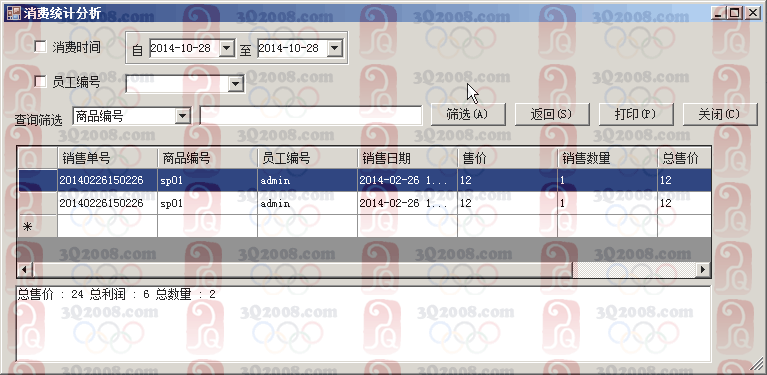This screenshot has width=767, height=375.
Task: Enable the 消费时间 checkbox
Action: point(41,47)
